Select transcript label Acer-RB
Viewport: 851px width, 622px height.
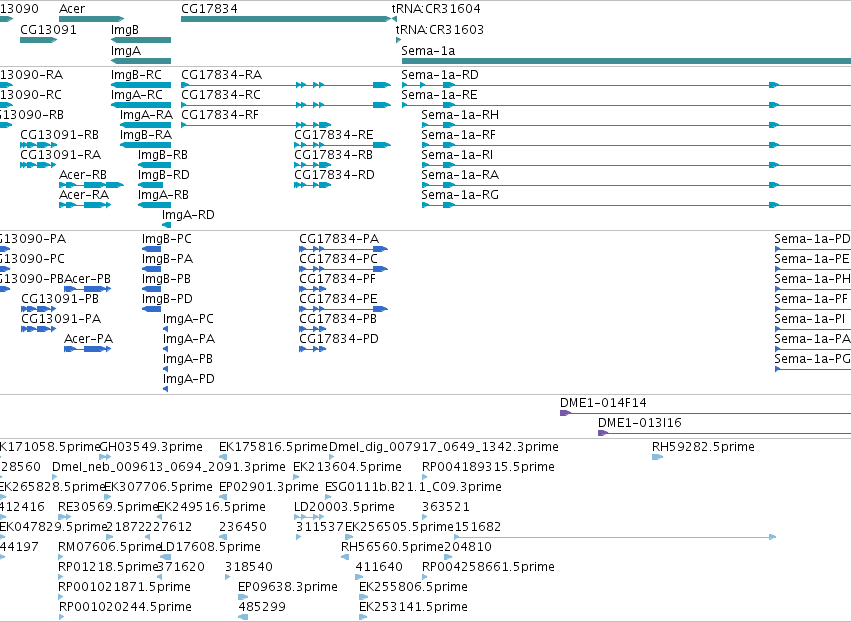coord(83,175)
